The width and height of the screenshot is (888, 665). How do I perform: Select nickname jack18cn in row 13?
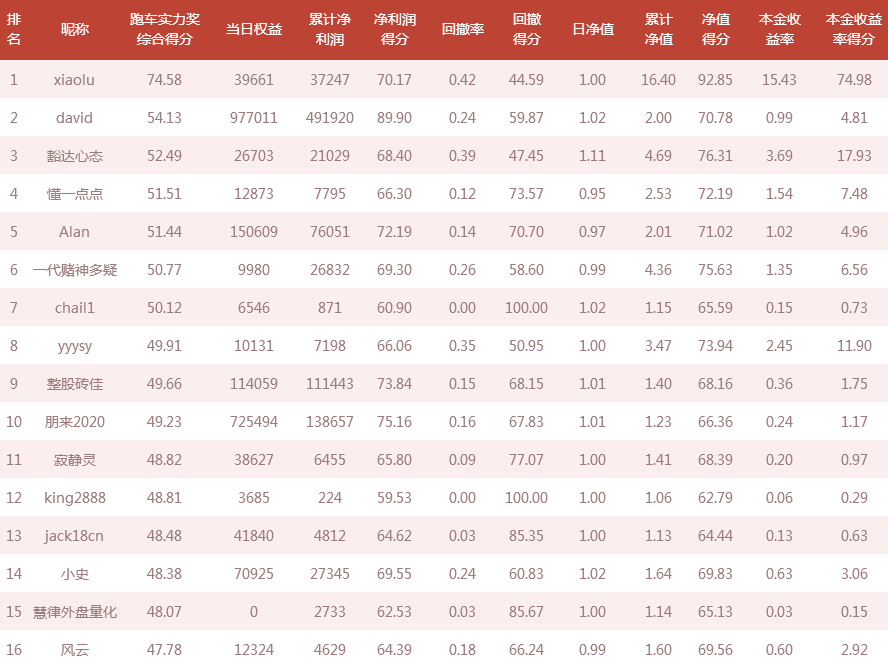(74, 536)
